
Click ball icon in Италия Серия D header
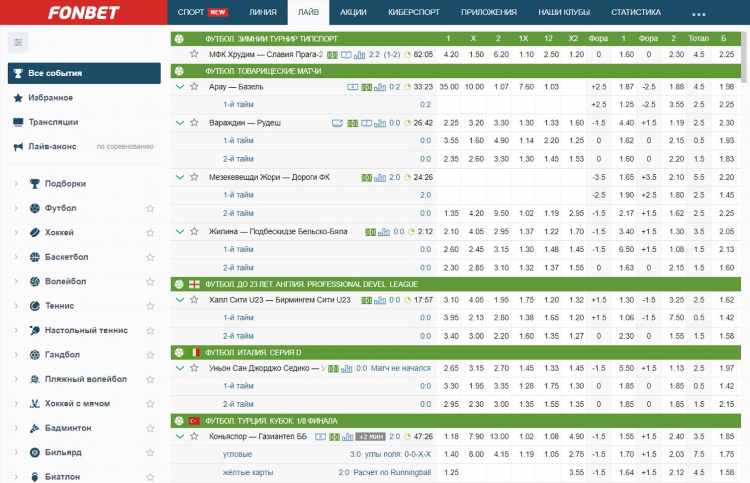[179, 352]
